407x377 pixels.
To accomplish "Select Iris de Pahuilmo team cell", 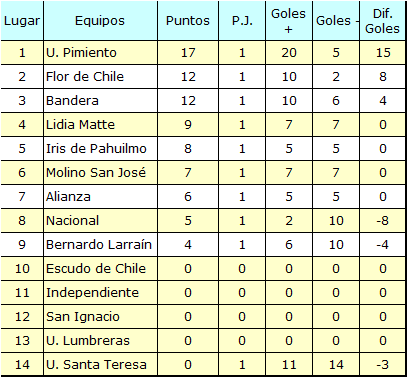I will coord(100,149).
